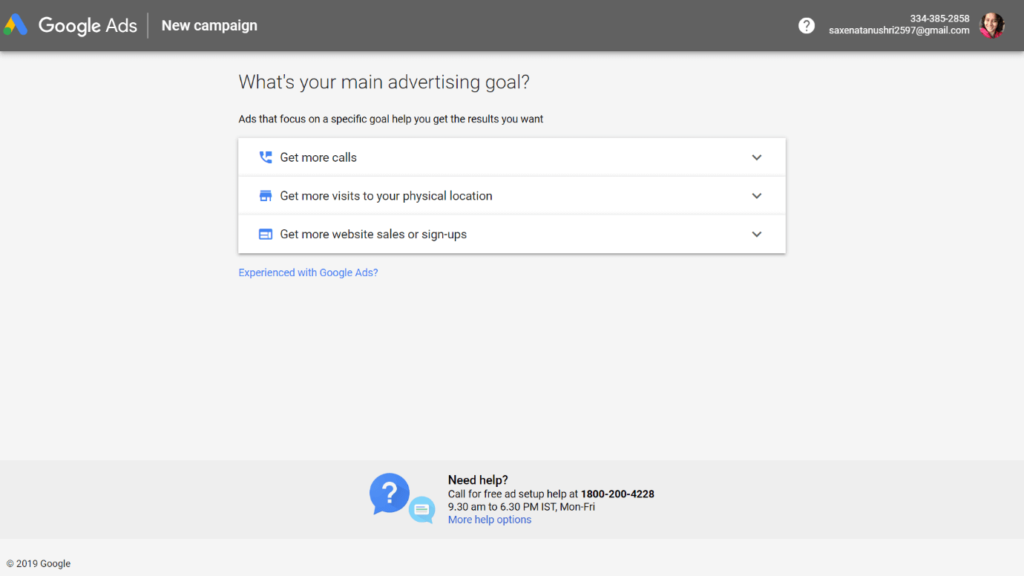The width and height of the screenshot is (1024, 576).
Task: Expand the Get more calls chevron
Action: click(x=757, y=157)
